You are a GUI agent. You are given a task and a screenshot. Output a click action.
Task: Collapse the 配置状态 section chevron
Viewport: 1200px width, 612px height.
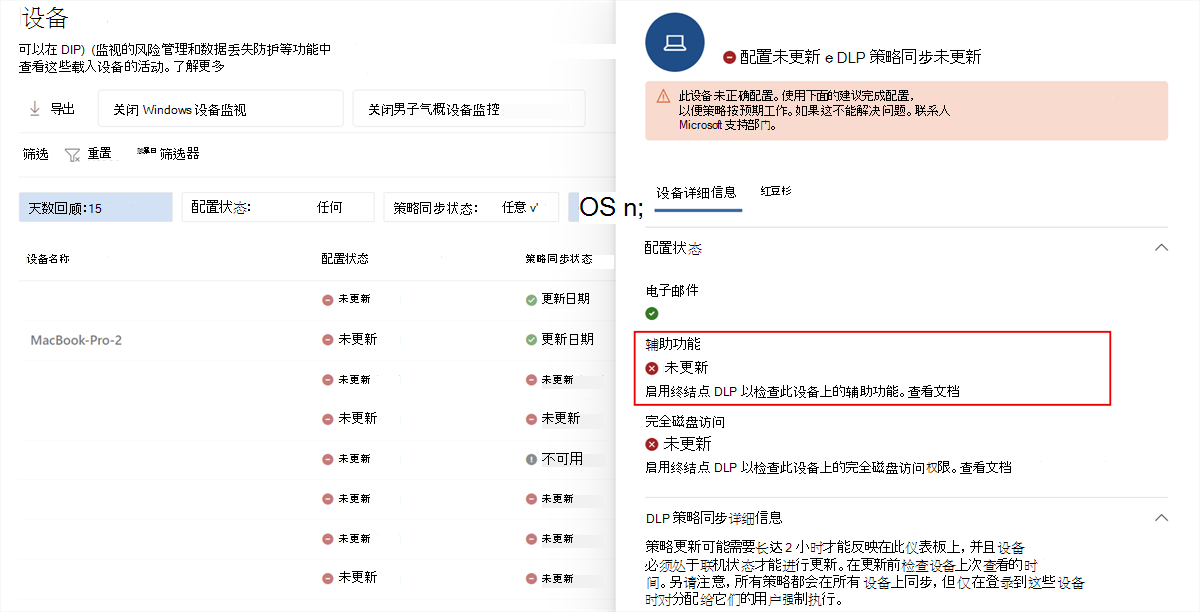[x=1161, y=247]
